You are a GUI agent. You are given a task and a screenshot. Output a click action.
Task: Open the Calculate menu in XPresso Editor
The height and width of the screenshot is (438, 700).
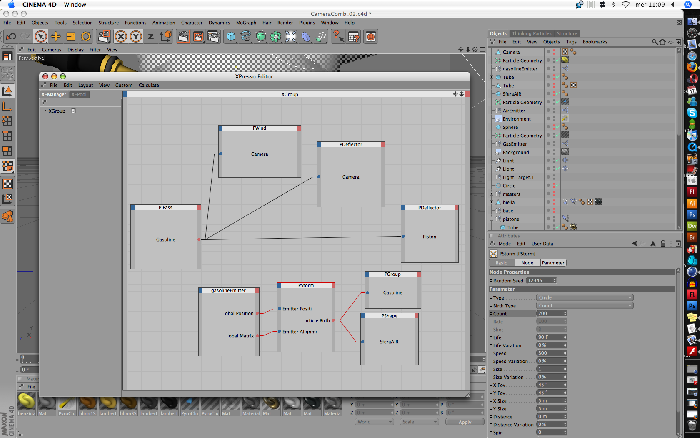click(x=149, y=85)
